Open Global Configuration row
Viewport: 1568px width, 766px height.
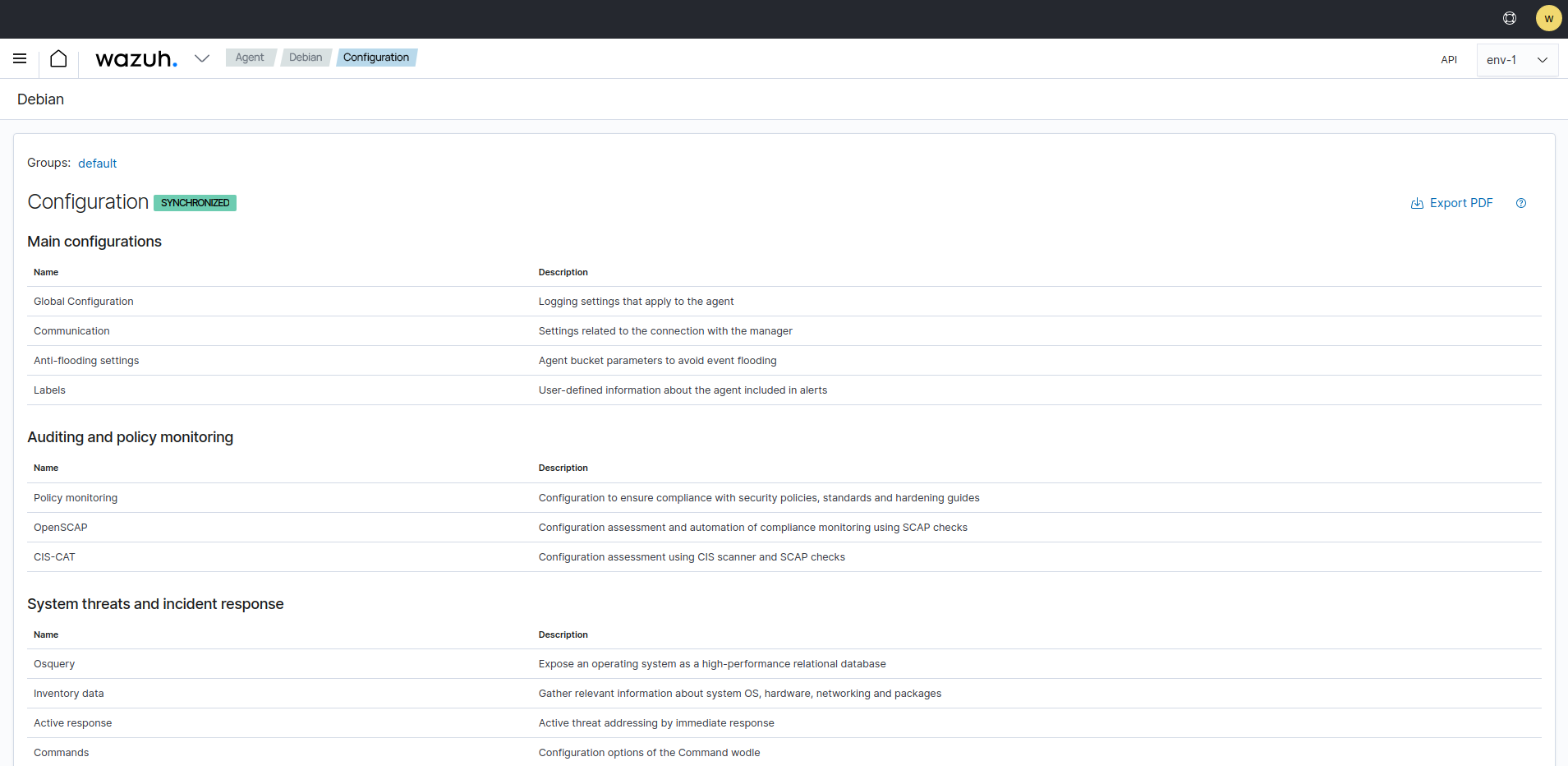(784, 302)
